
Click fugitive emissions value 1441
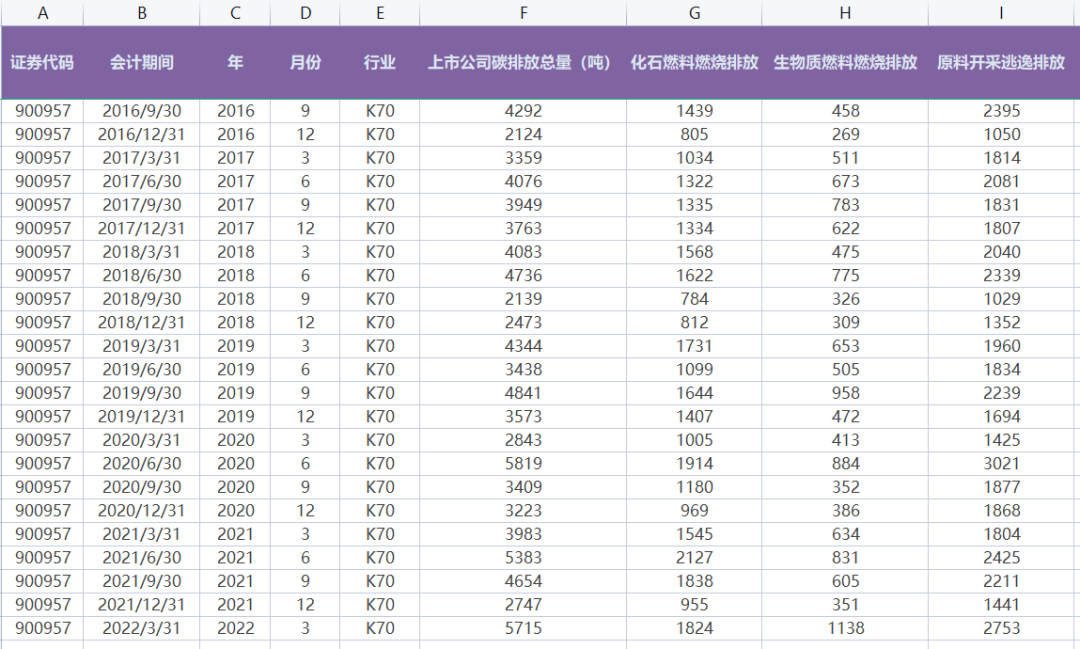click(1001, 604)
